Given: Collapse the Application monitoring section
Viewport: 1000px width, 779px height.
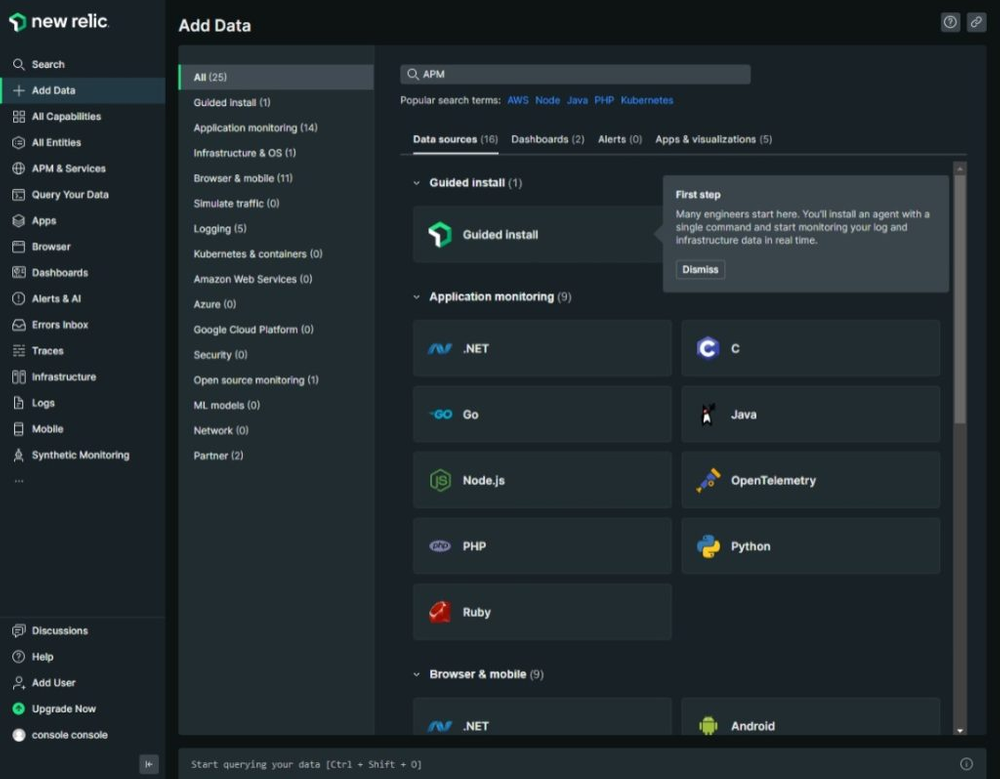Looking at the screenshot, I should point(417,297).
